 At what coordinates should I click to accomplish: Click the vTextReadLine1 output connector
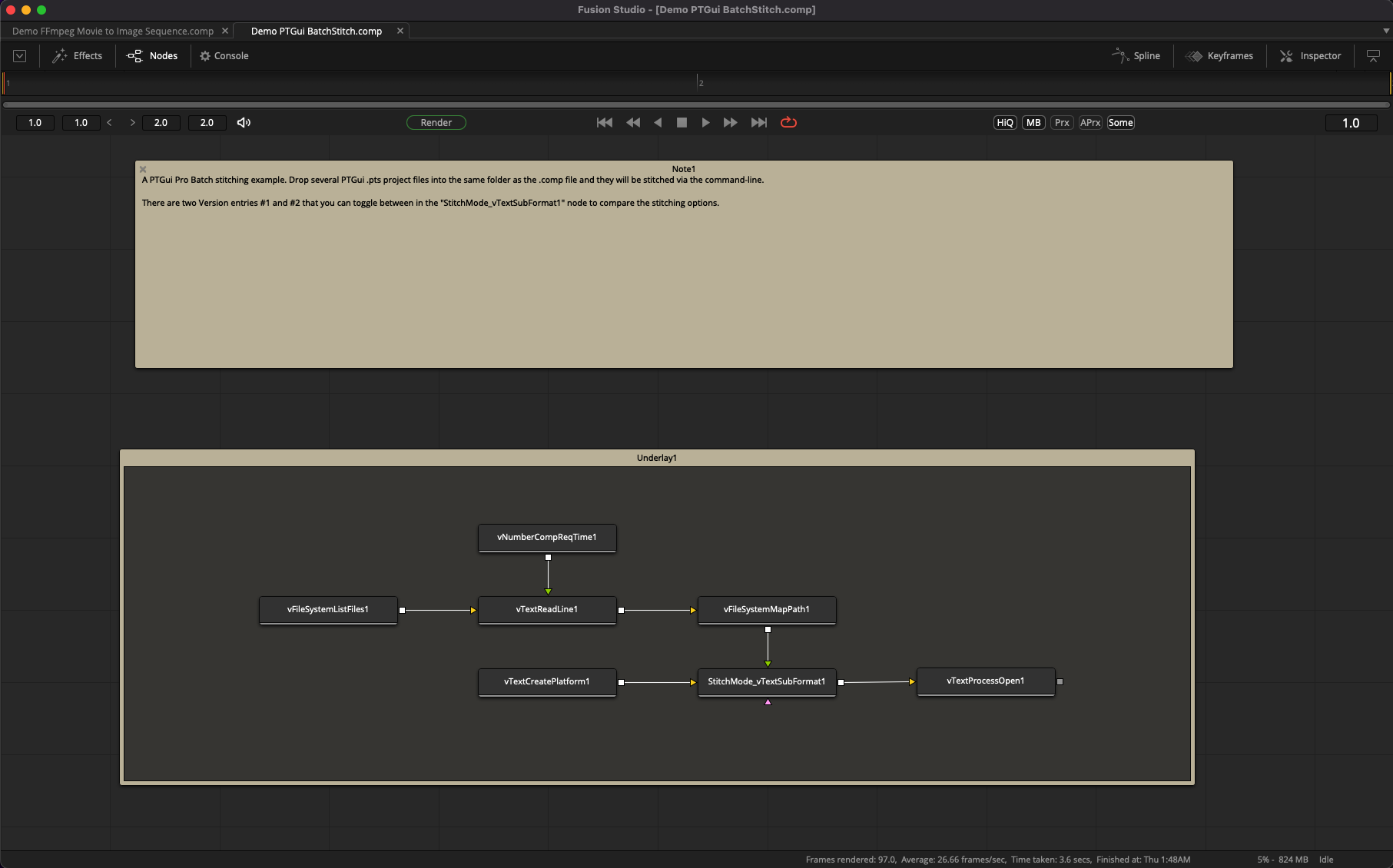click(621, 610)
